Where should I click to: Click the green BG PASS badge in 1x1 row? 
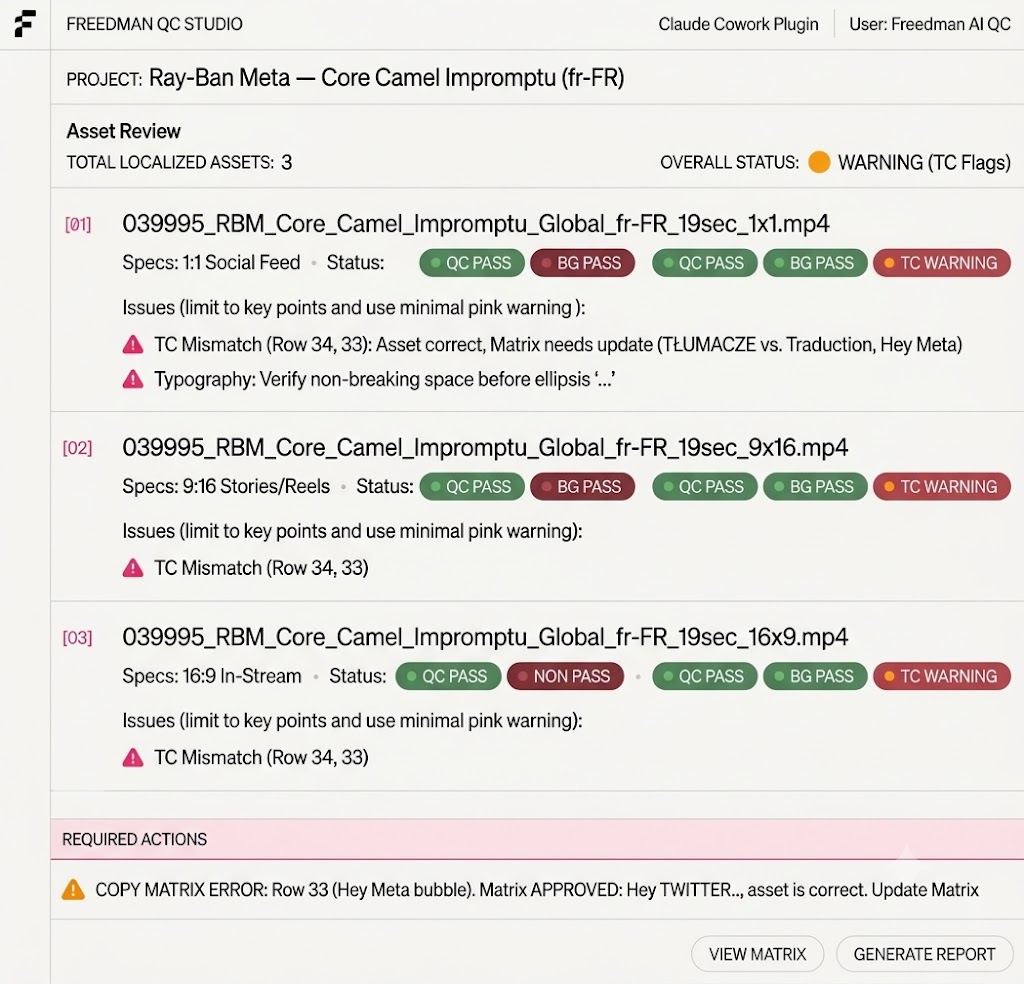point(815,263)
